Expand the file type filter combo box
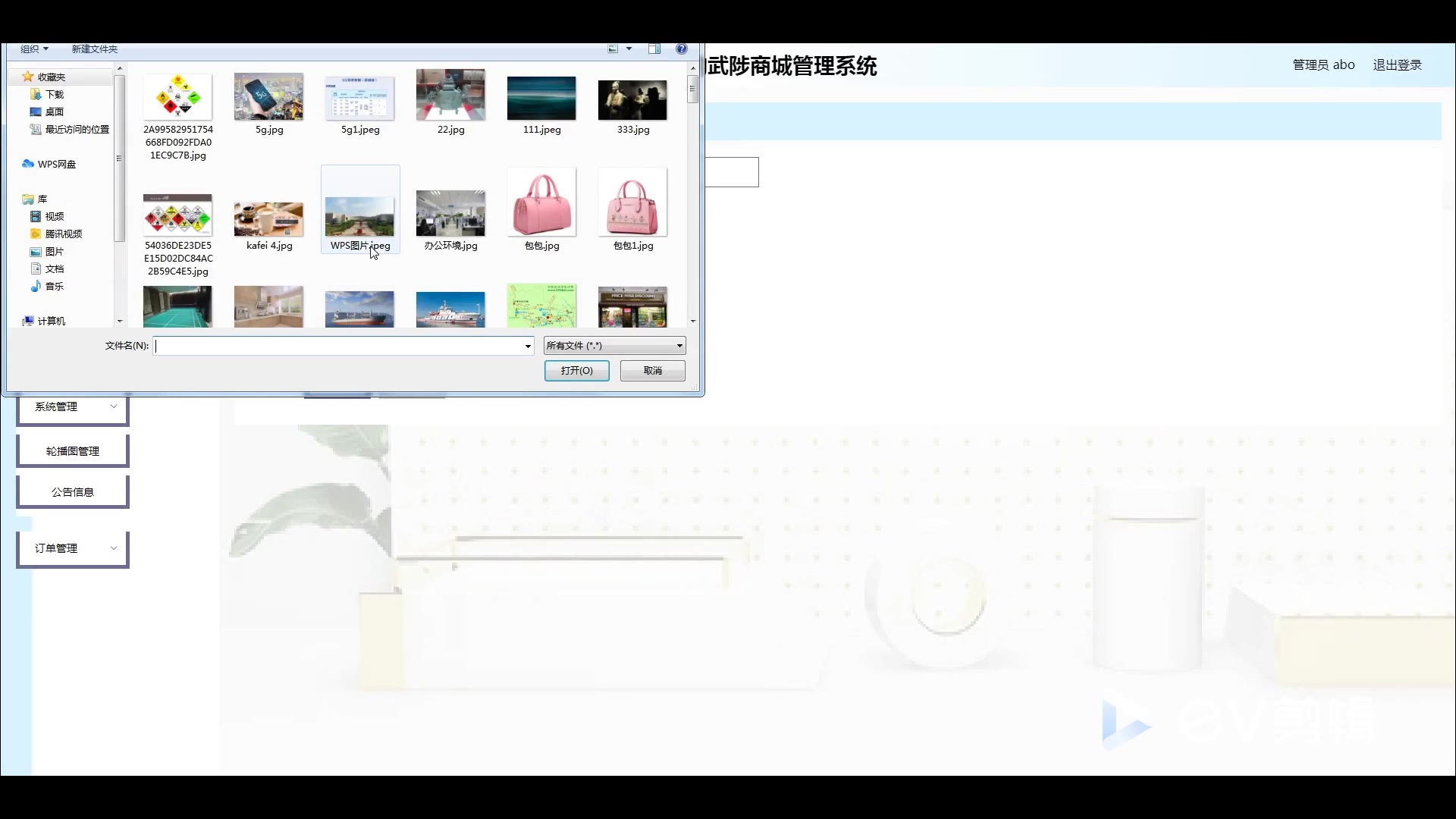Screen dimensions: 1456x819 coord(614,346)
